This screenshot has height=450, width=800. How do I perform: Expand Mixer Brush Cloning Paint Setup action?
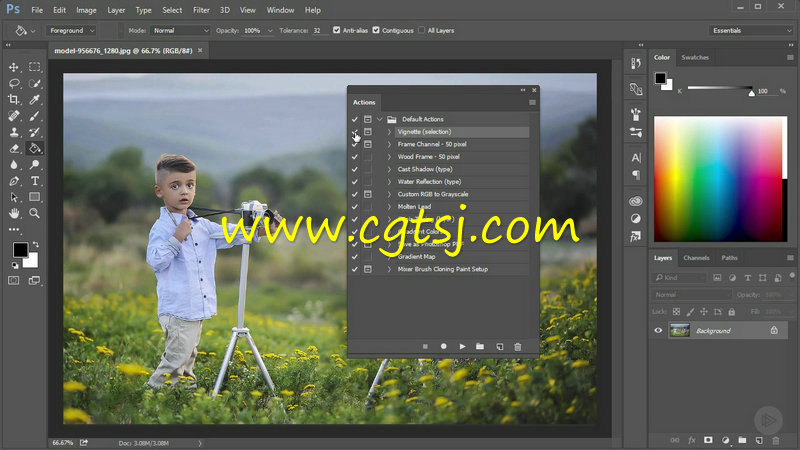coord(389,269)
